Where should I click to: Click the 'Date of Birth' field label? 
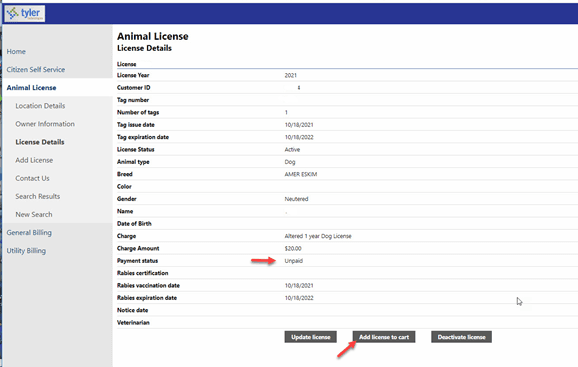click(134, 224)
